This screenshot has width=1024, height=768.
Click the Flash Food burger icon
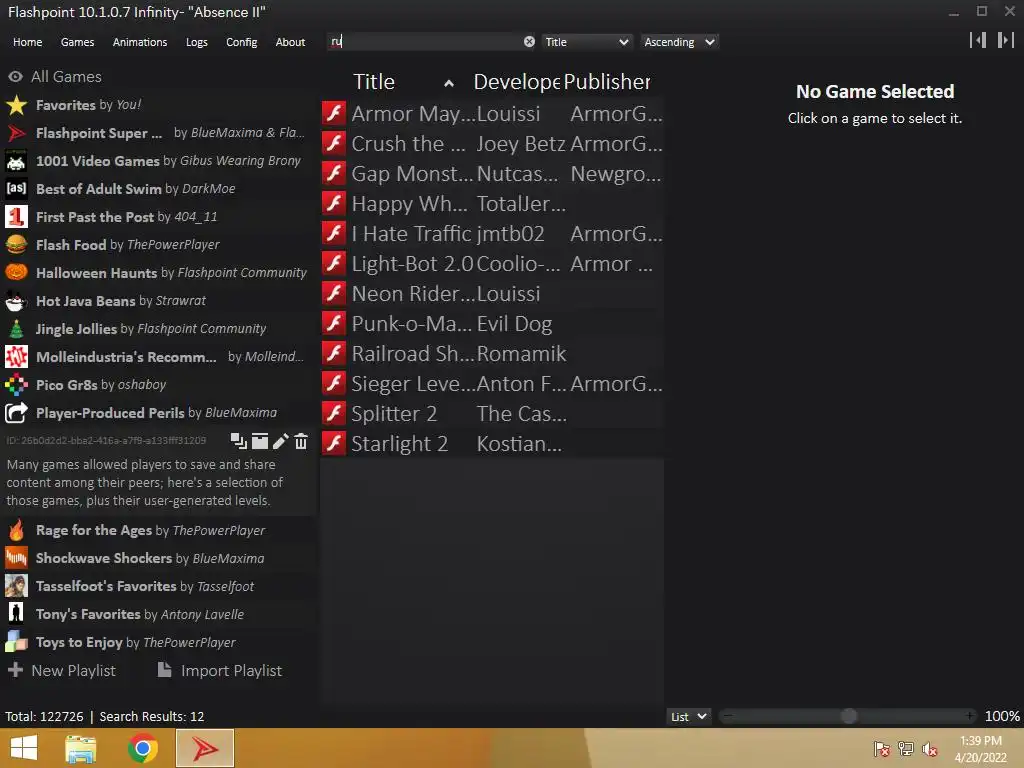point(16,245)
